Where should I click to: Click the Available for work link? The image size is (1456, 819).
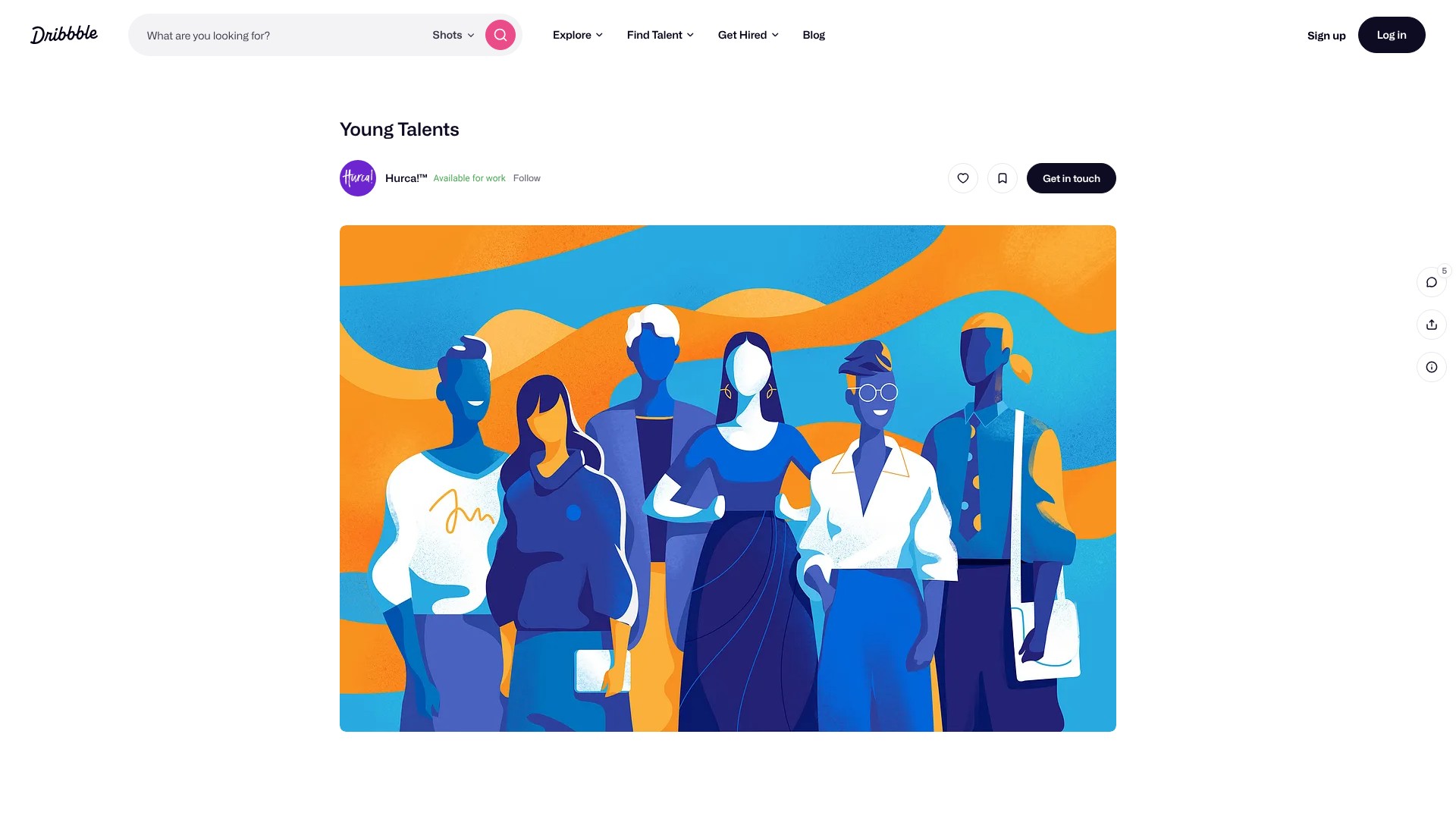469,178
